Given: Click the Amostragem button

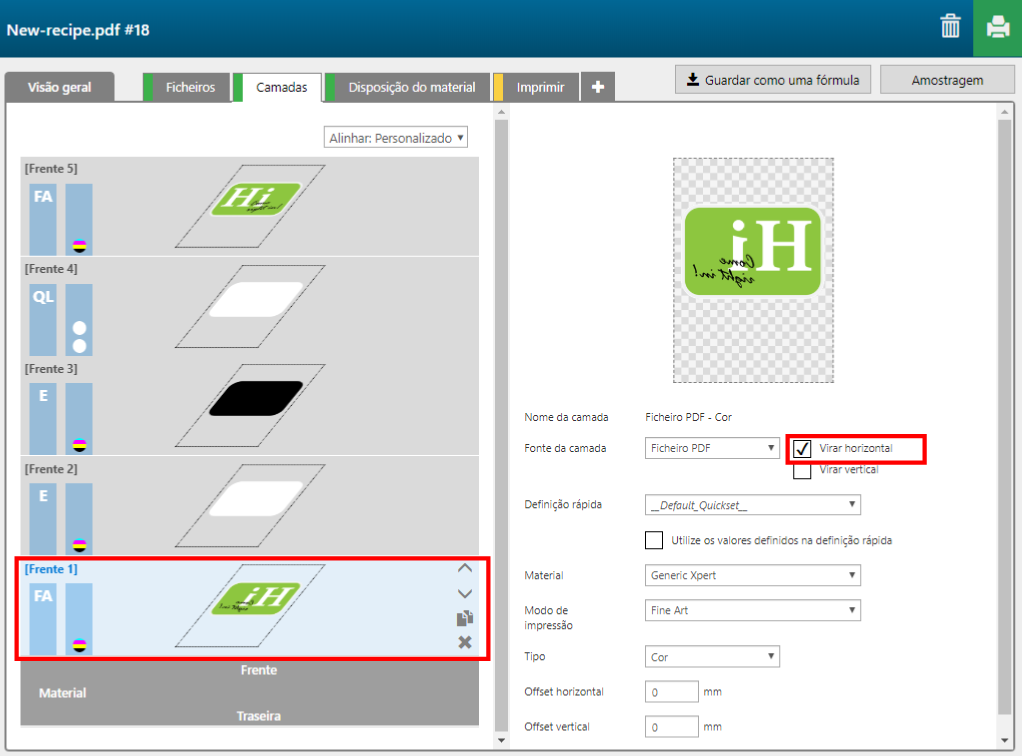Looking at the screenshot, I should 947,80.
